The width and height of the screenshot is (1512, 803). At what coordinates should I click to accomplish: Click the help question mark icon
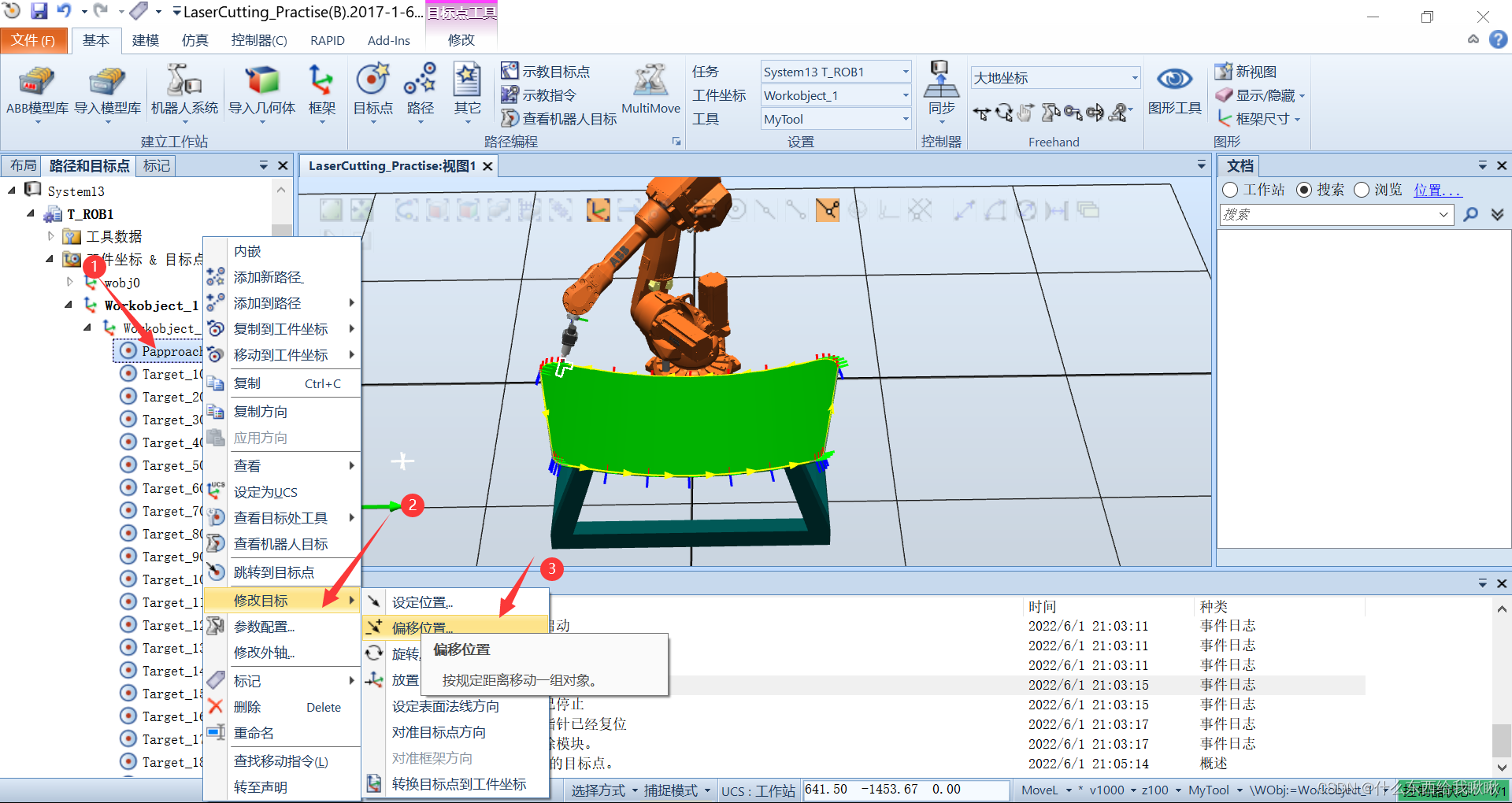click(x=1498, y=39)
